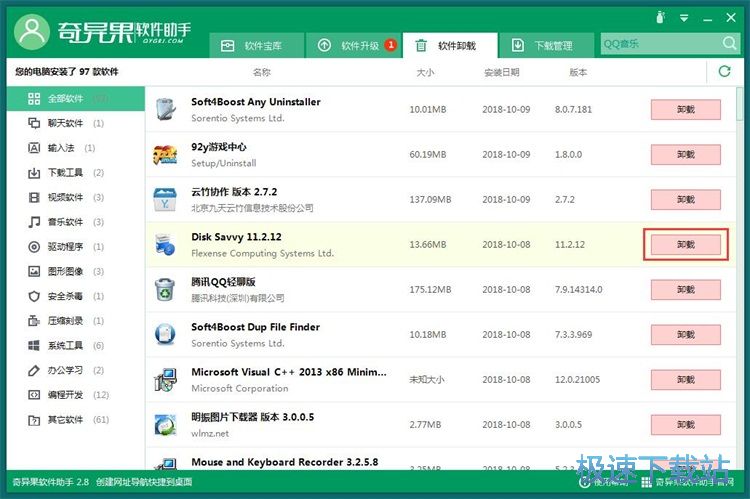Select 系统工具 category
Screen dimensions: 750x499
click(76, 345)
